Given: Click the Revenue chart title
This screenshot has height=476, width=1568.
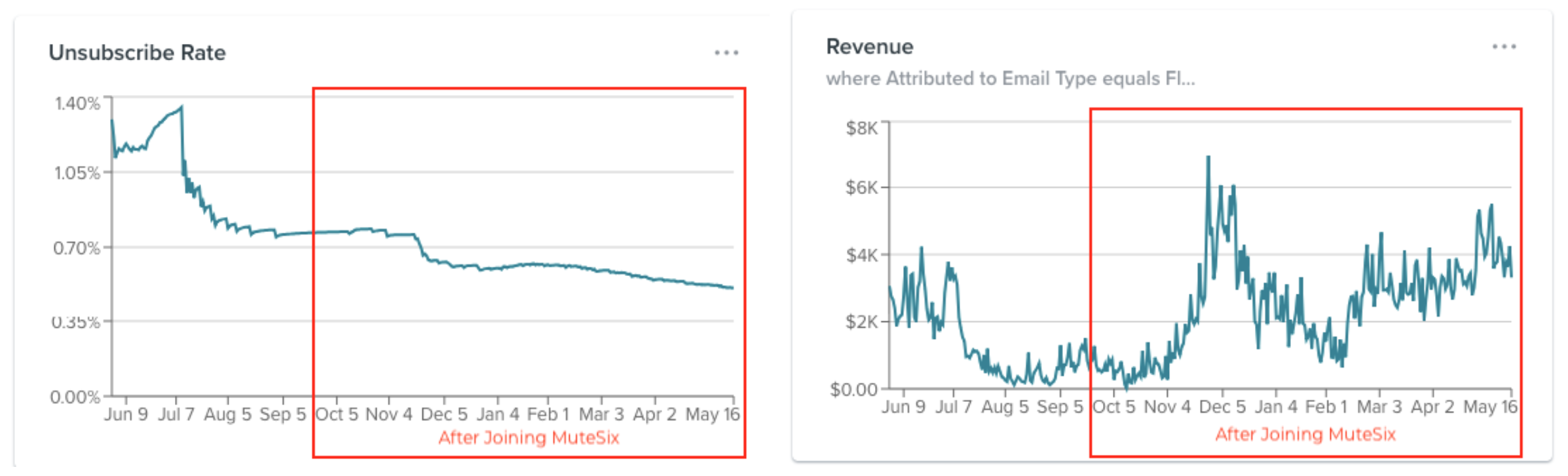Looking at the screenshot, I should 869,47.
